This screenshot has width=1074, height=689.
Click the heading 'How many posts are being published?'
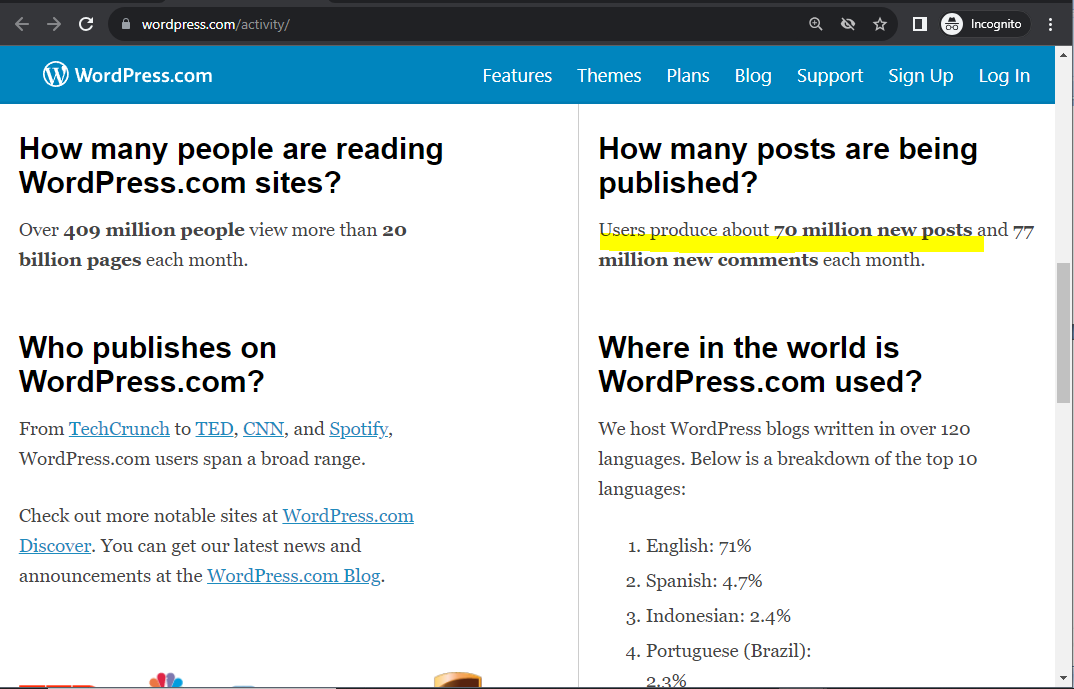[x=788, y=166]
